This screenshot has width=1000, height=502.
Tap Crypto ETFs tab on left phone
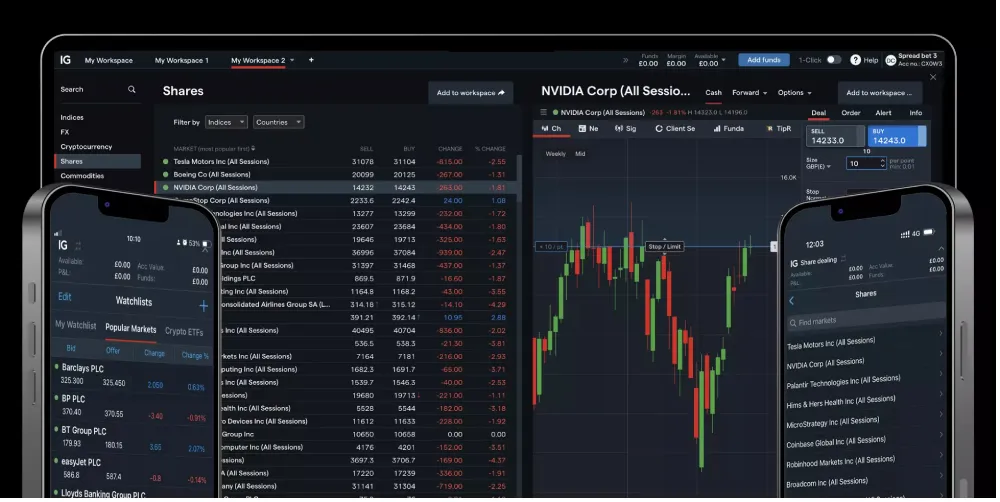184,332
